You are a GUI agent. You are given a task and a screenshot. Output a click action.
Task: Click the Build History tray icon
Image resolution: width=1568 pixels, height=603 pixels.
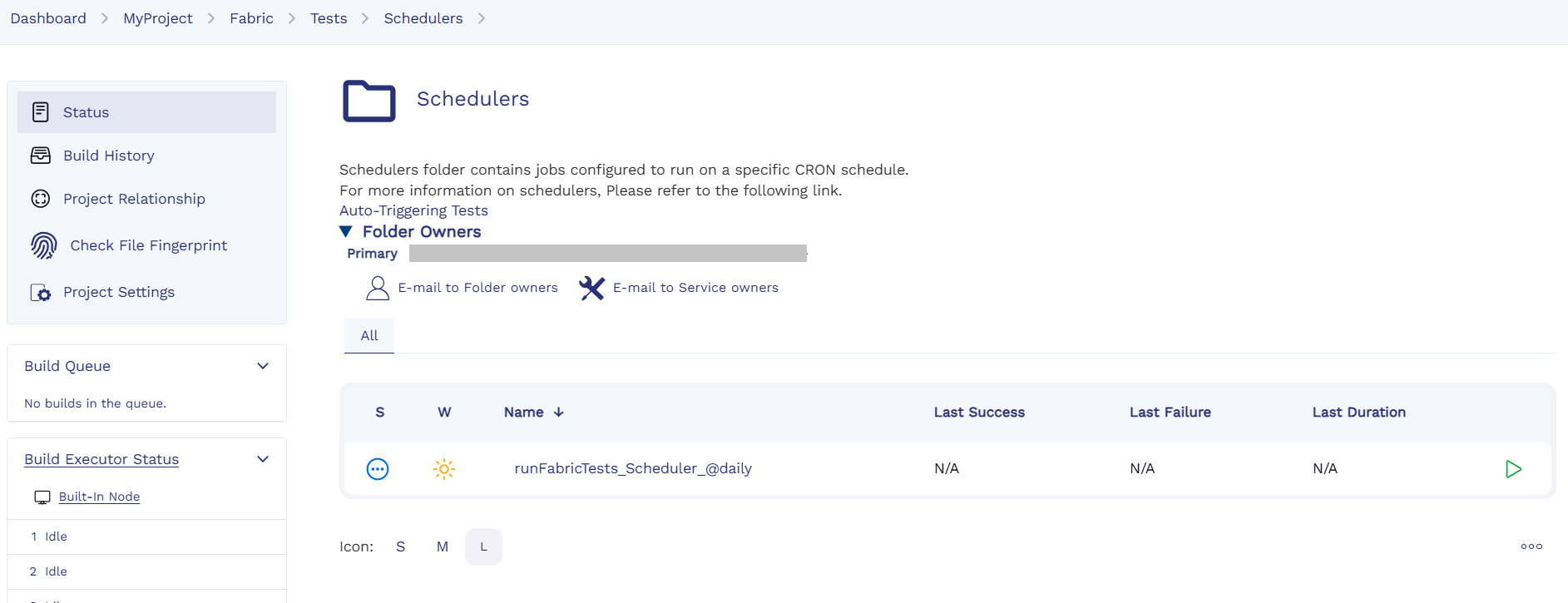coord(41,156)
